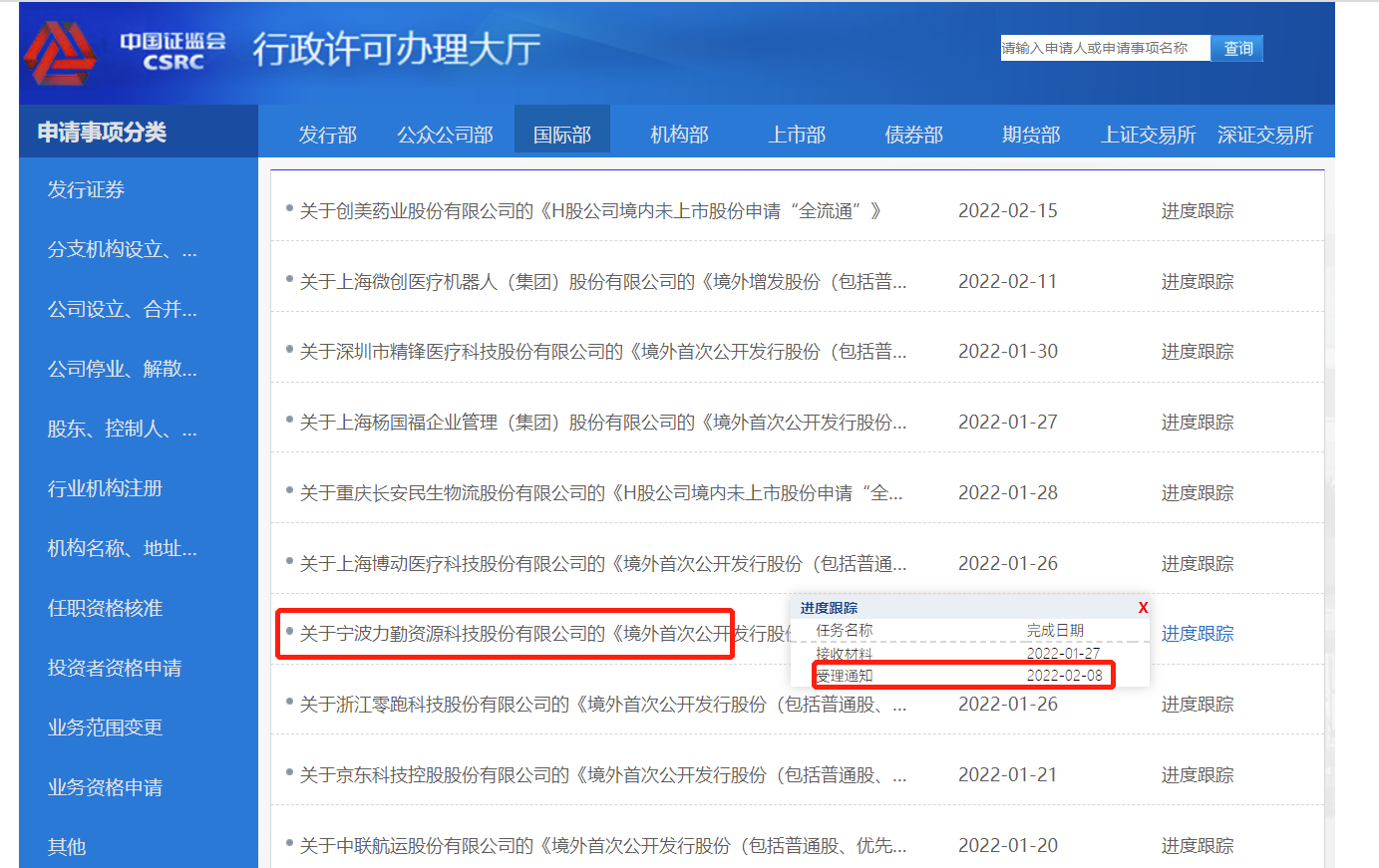The width and height of the screenshot is (1379, 868).
Task: Open the 上海杨国福企业管理 application entry
Action: point(603,423)
